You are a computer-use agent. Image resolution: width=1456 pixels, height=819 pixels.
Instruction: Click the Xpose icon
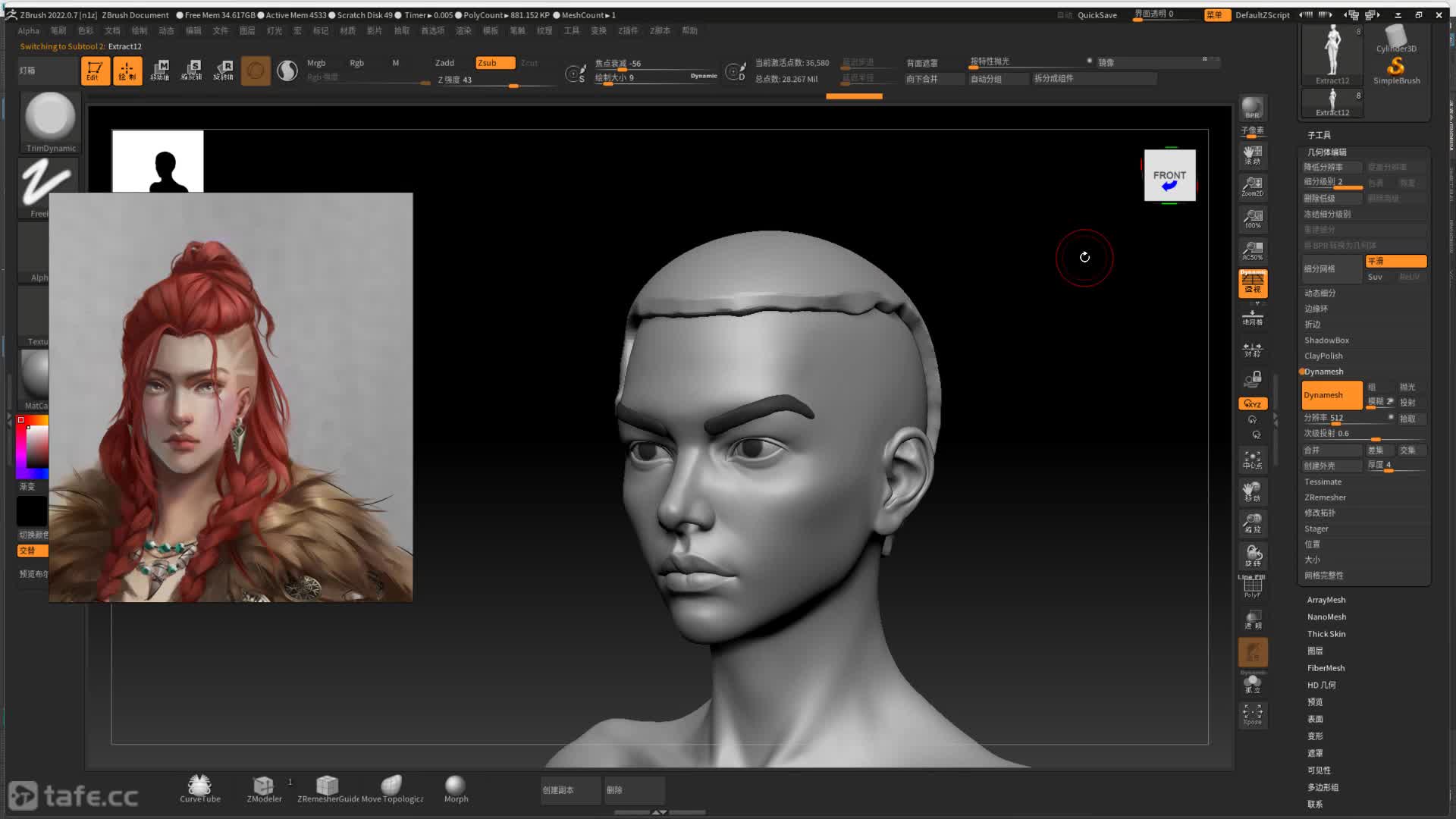tap(1252, 715)
